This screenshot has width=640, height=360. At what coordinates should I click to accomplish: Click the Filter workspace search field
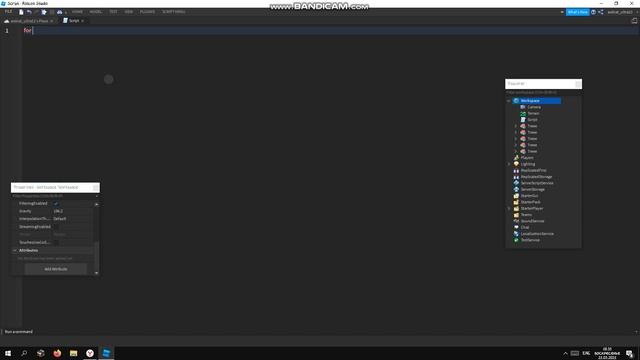tap(543, 93)
